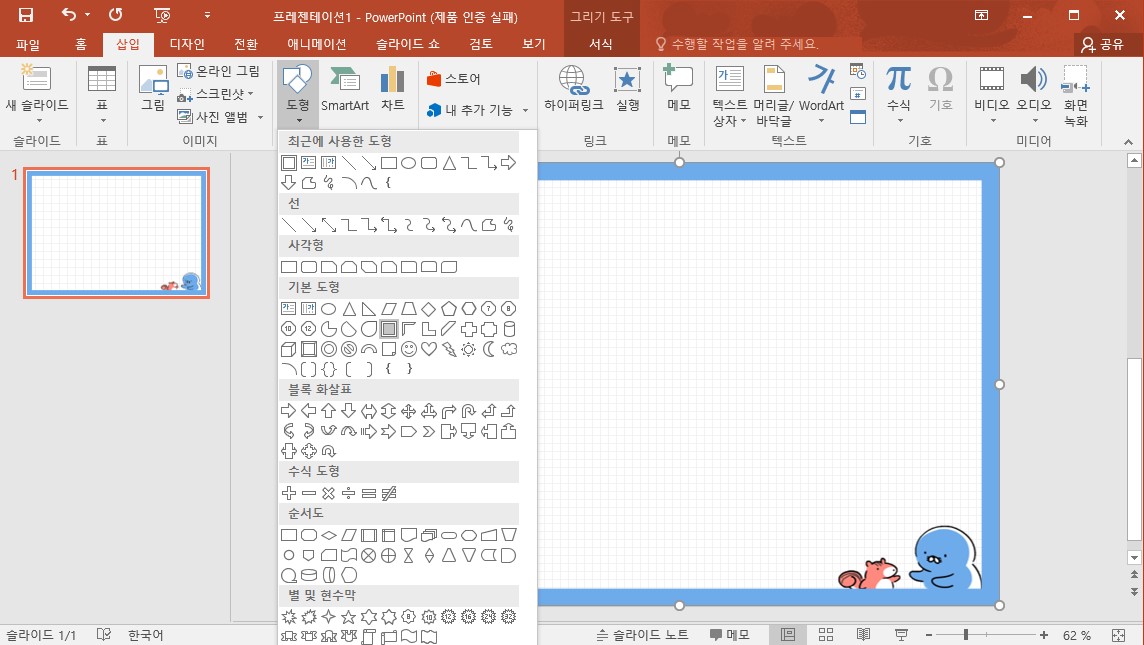Select the Plus sign equation shape
Image resolution: width=1144 pixels, height=645 pixels.
(289, 493)
